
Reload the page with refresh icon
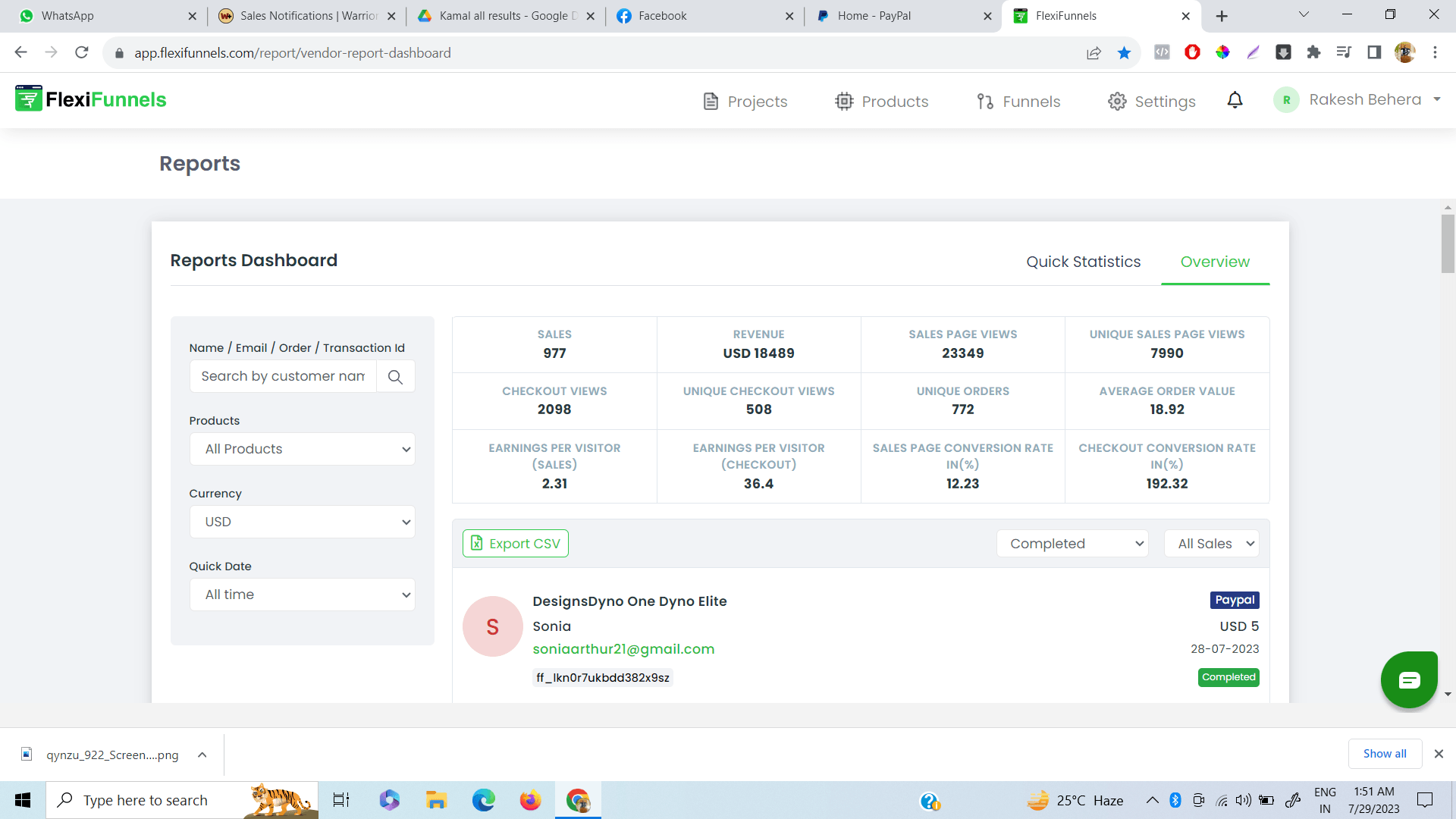pyautogui.click(x=82, y=52)
